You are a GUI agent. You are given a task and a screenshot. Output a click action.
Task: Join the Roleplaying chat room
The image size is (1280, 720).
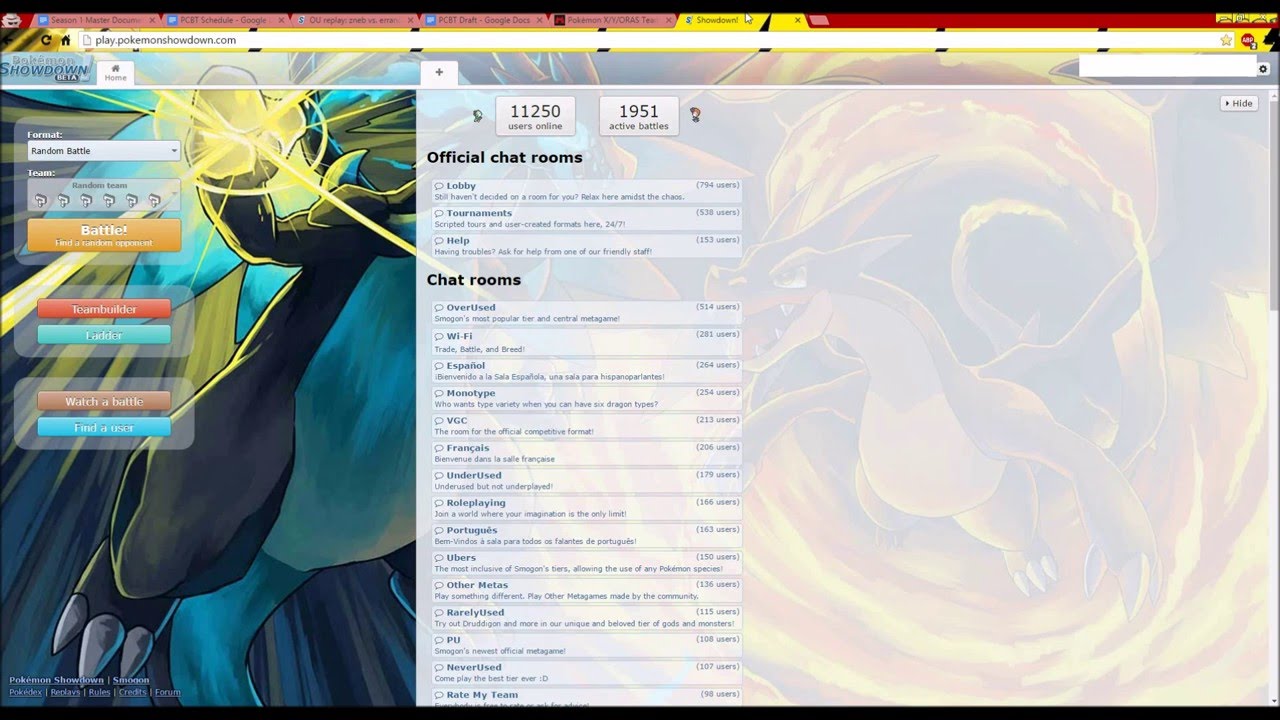click(x=587, y=508)
